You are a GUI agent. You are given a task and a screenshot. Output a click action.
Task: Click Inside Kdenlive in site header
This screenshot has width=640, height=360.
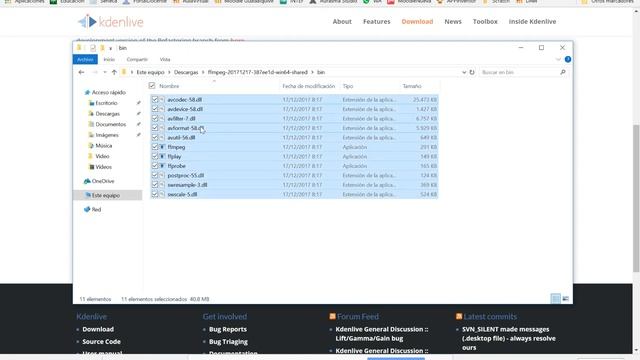pyautogui.click(x=532, y=22)
